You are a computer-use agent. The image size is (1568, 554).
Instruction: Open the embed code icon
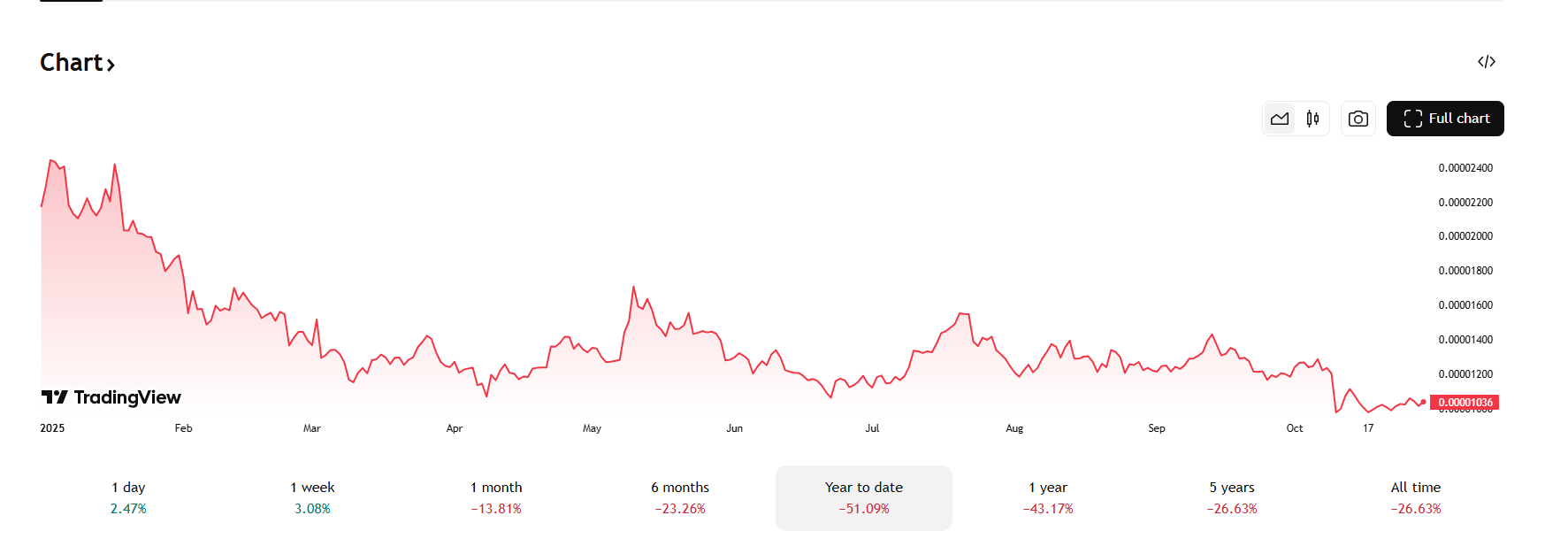(x=1486, y=62)
